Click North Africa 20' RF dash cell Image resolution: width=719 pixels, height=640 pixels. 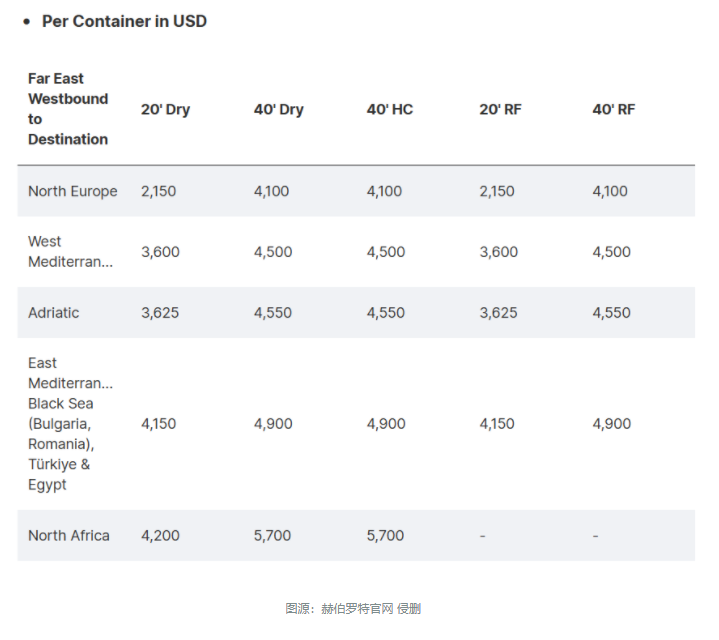click(x=482, y=535)
